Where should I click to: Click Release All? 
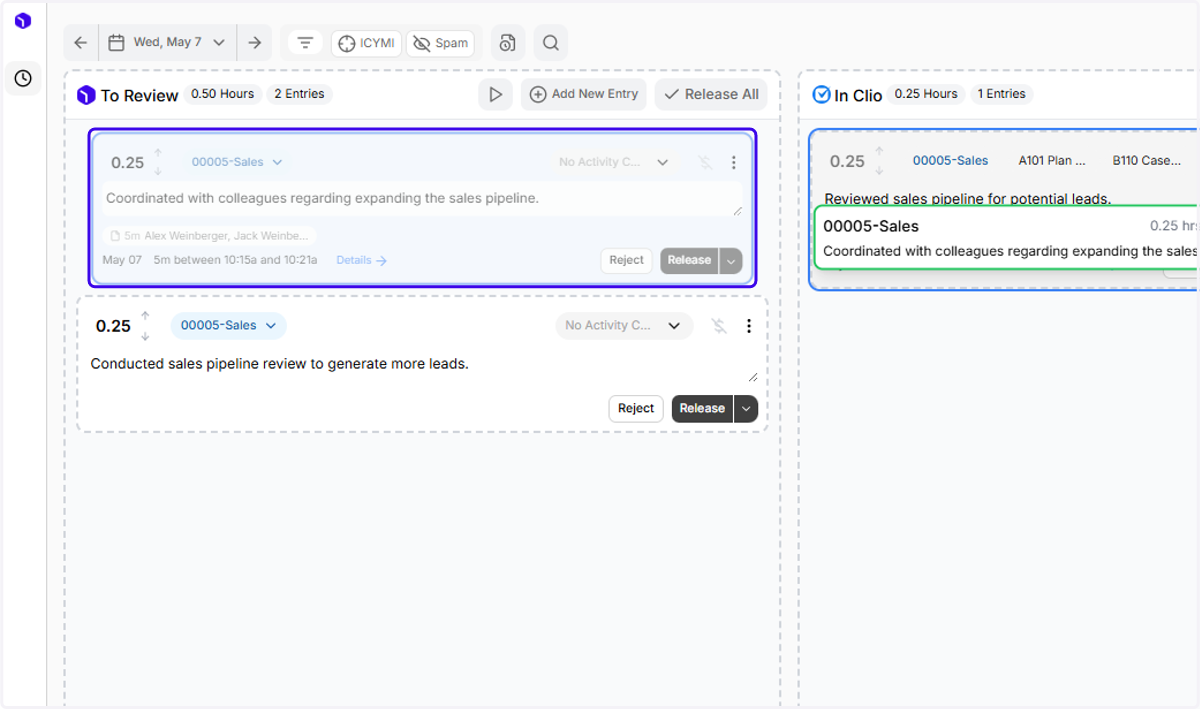pos(711,94)
